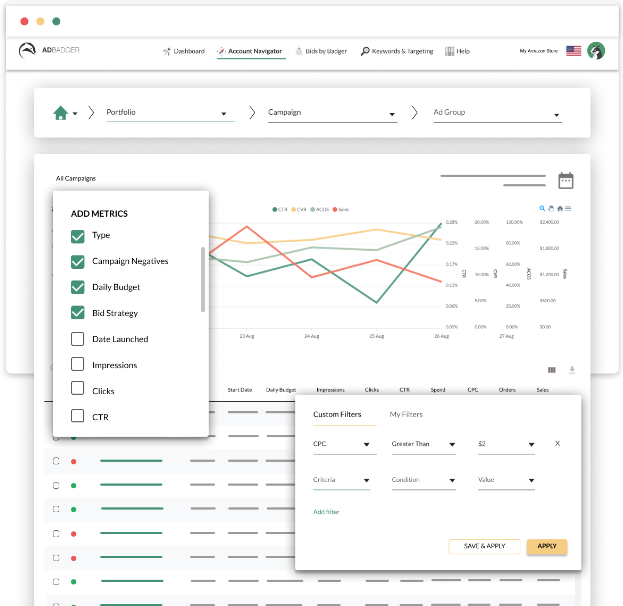This screenshot has height=606, width=623.
Task: Open the user avatar profile
Action: tap(596, 50)
